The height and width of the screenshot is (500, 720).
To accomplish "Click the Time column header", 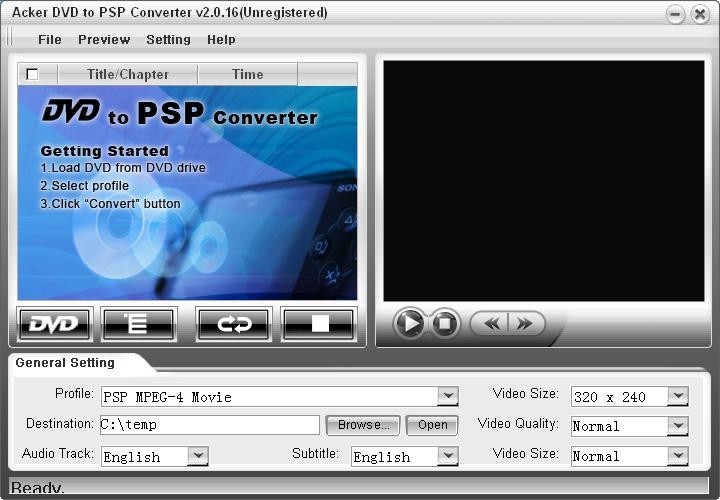I will (x=248, y=74).
